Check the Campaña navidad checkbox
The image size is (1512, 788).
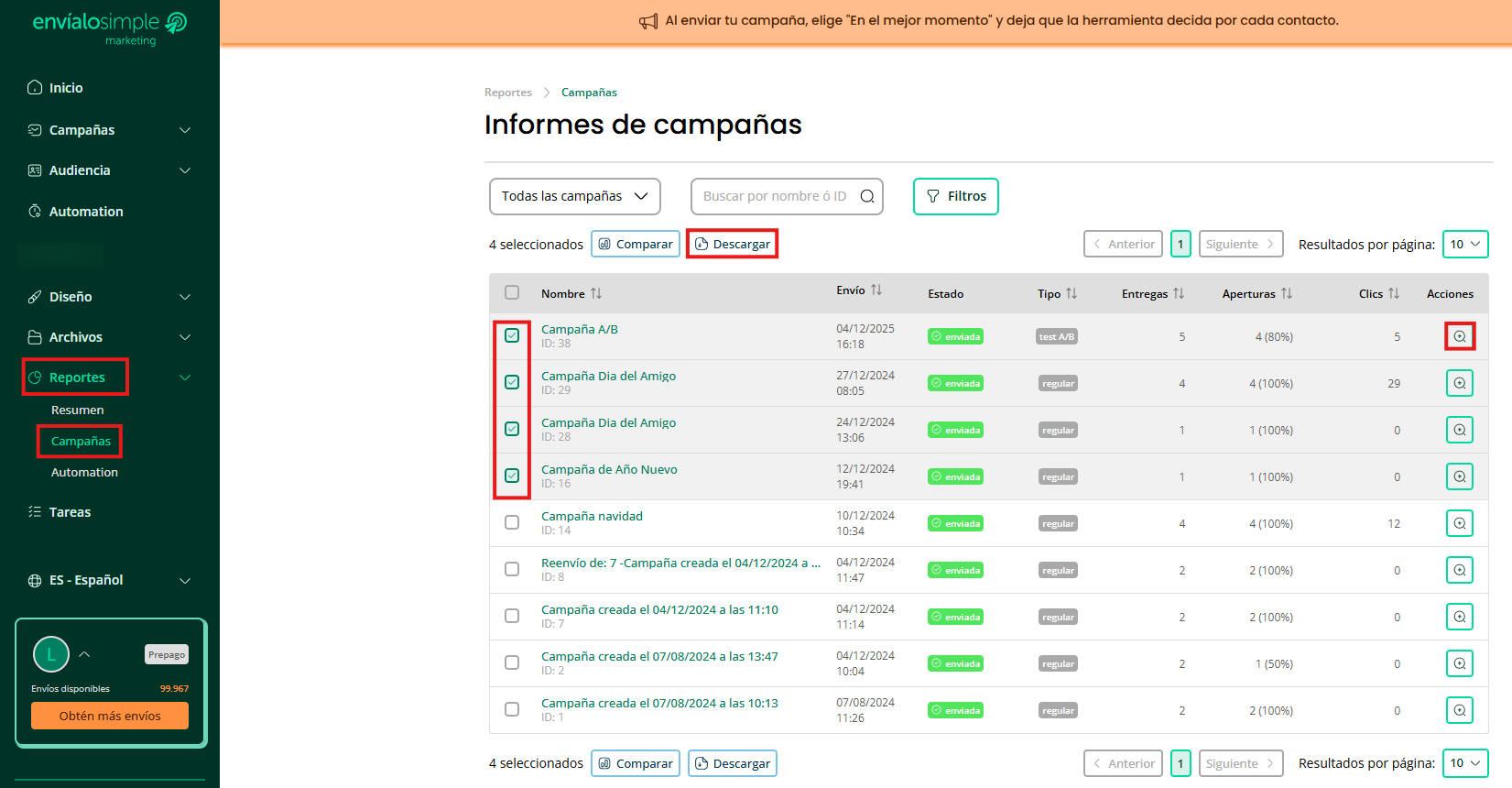(x=512, y=522)
